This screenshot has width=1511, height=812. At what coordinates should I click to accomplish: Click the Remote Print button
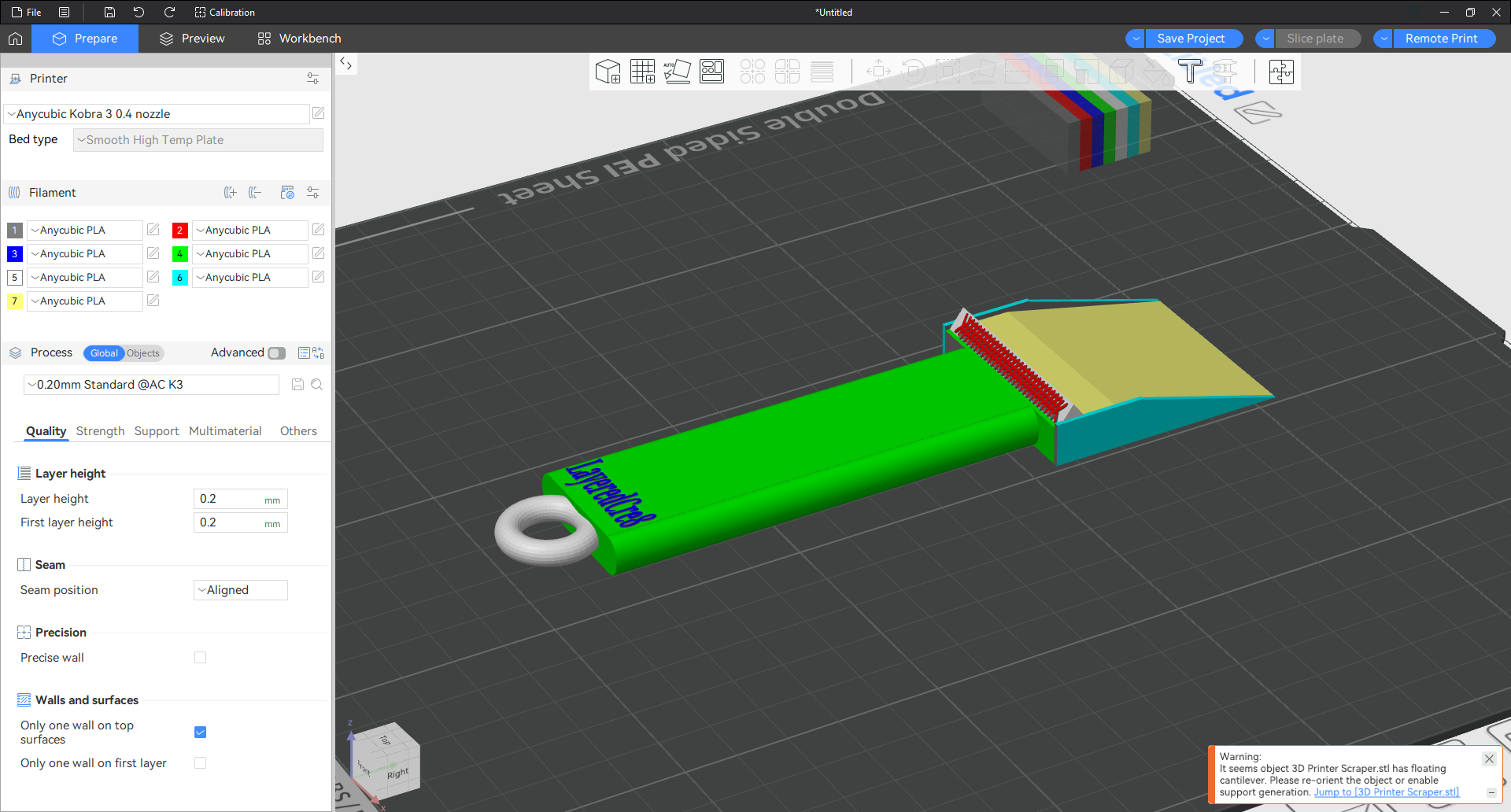(x=1442, y=39)
